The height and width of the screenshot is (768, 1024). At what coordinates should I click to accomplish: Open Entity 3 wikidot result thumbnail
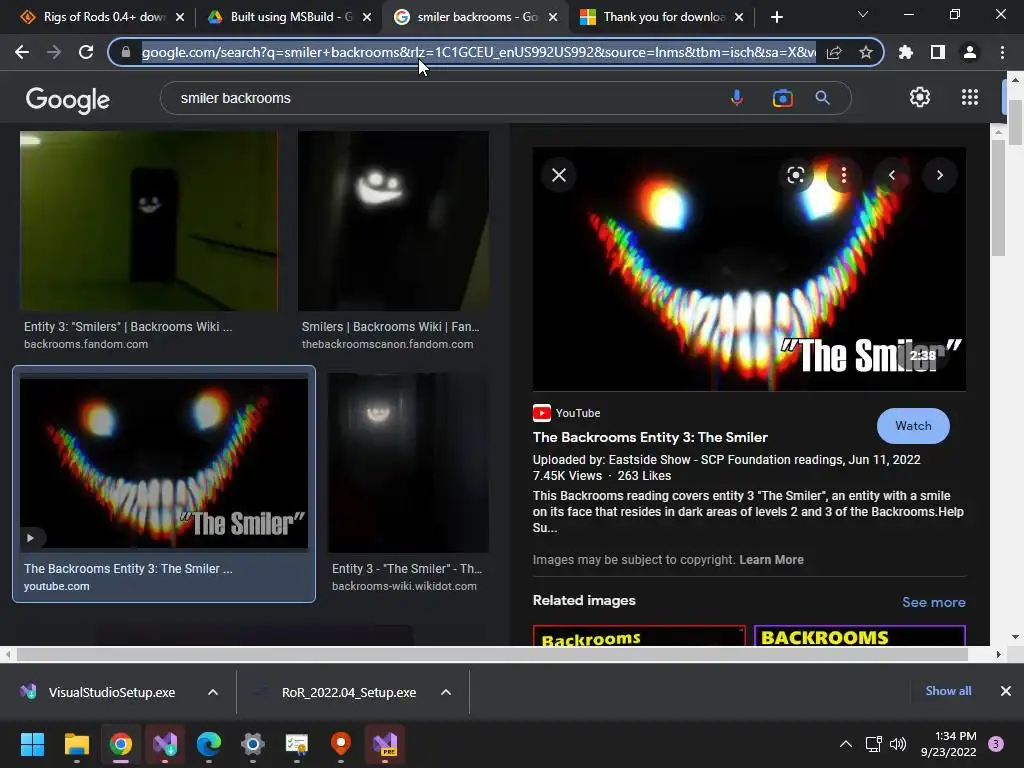pyautogui.click(x=408, y=462)
